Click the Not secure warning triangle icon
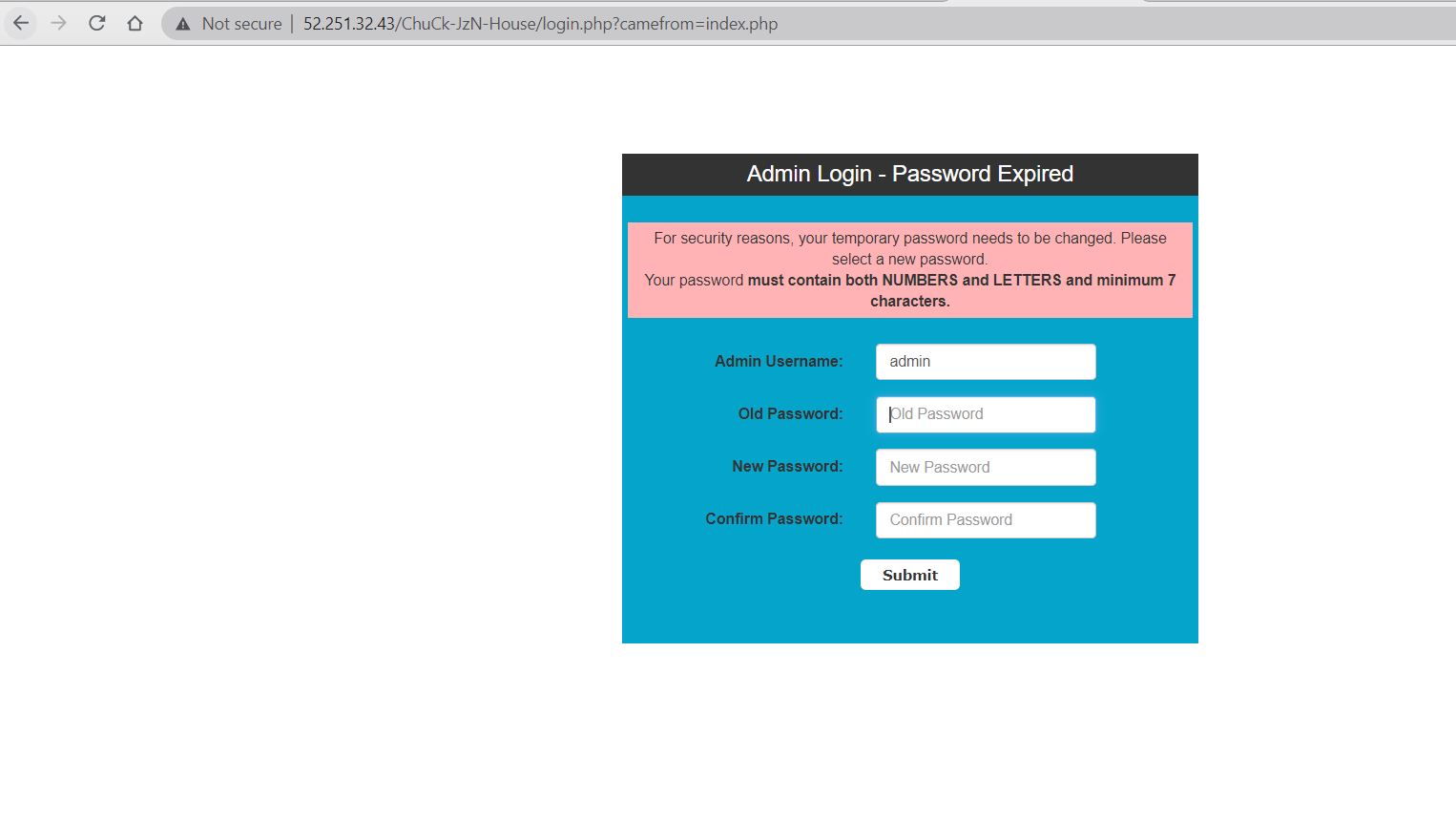 (x=183, y=24)
